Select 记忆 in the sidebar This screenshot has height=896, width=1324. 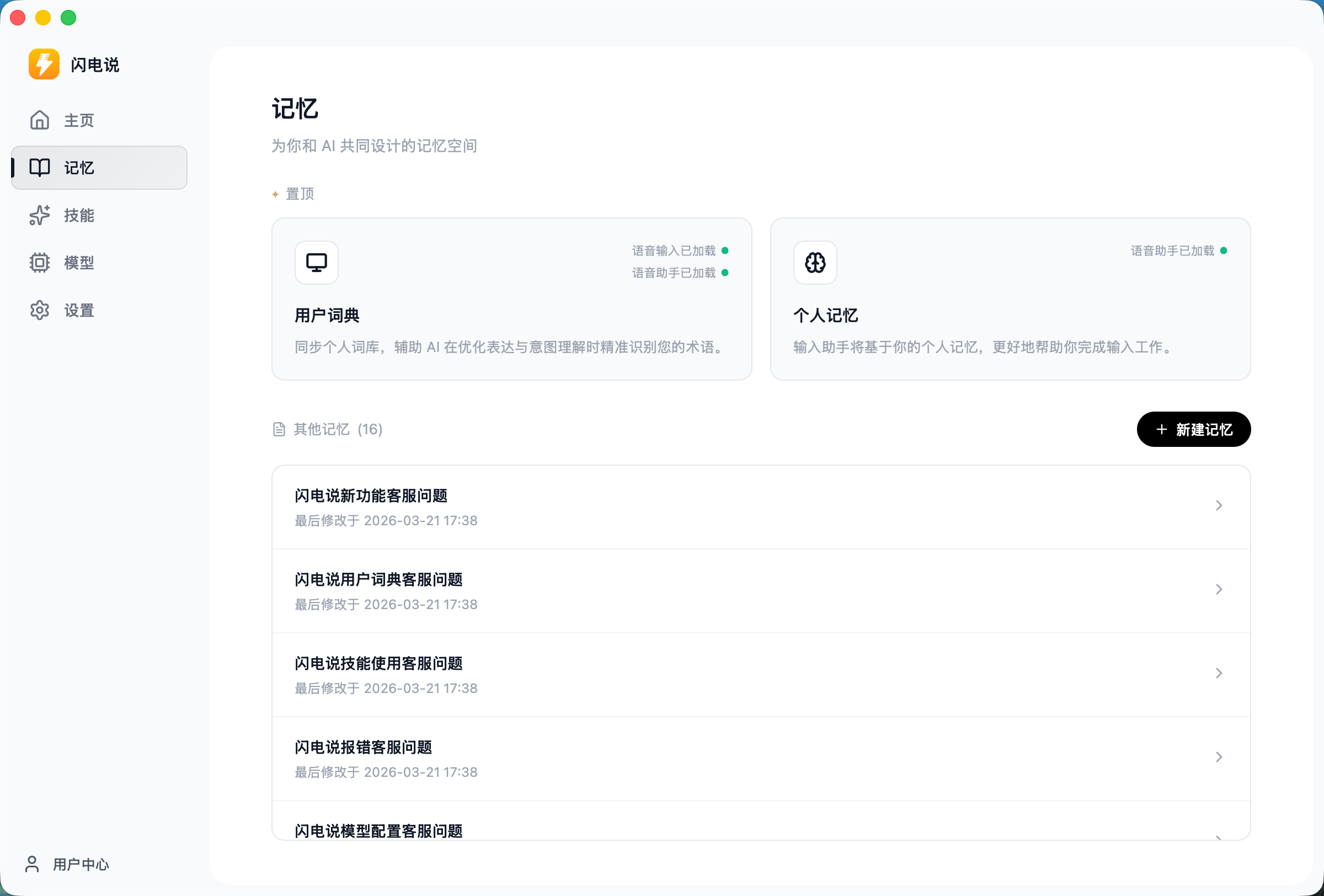[x=99, y=168]
